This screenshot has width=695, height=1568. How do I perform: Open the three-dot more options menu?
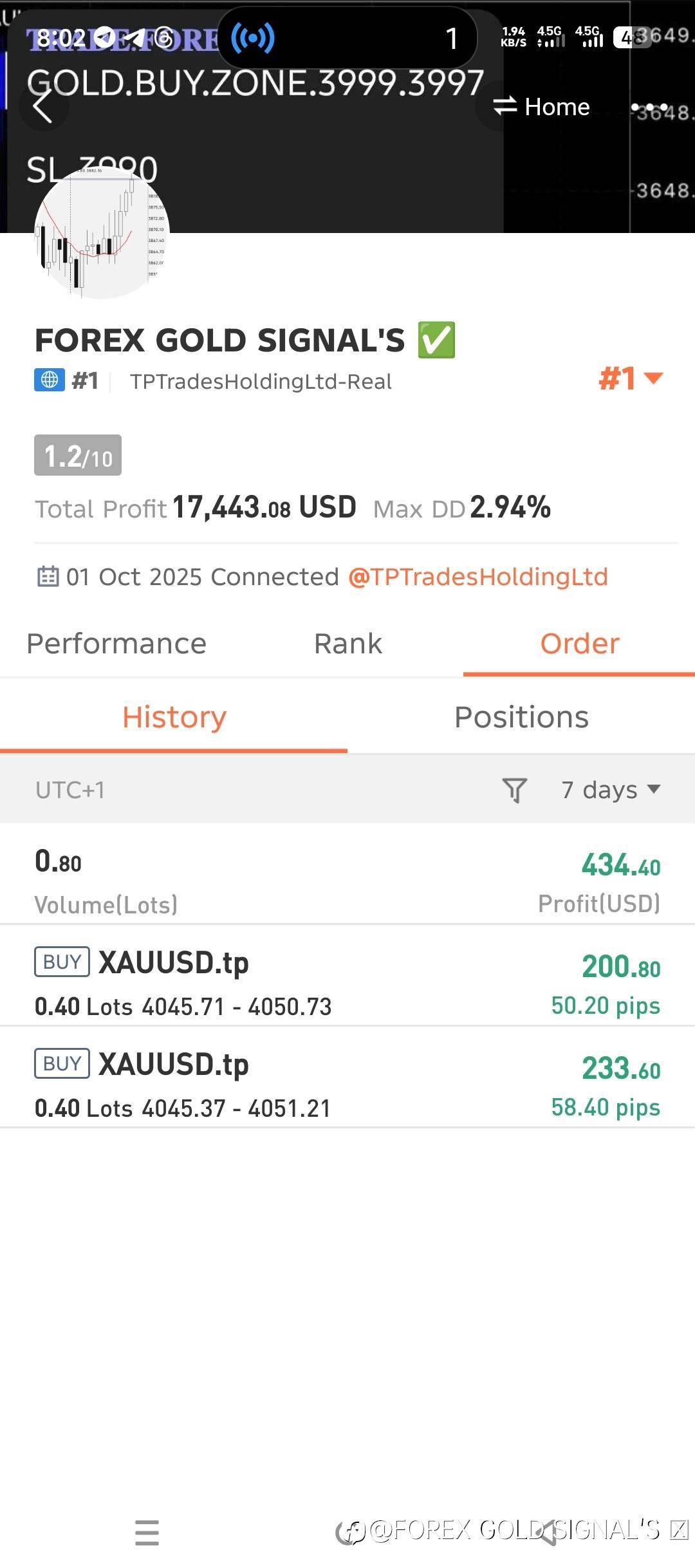(650, 107)
